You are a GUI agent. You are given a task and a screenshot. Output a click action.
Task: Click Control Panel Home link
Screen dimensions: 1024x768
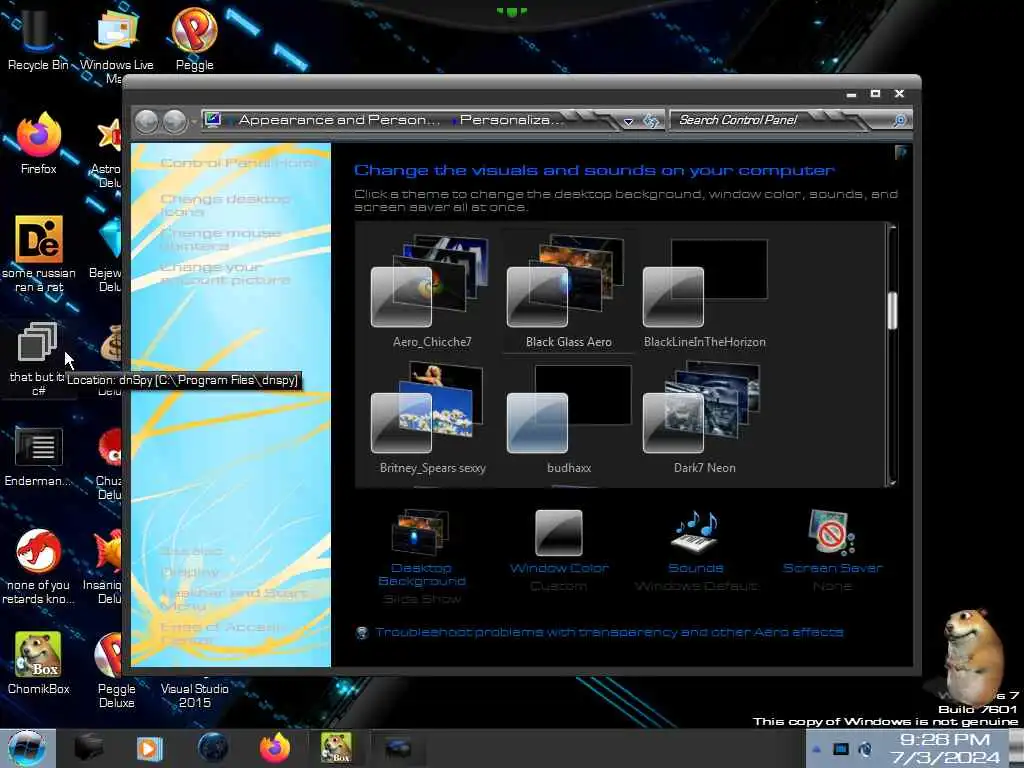[239, 163]
